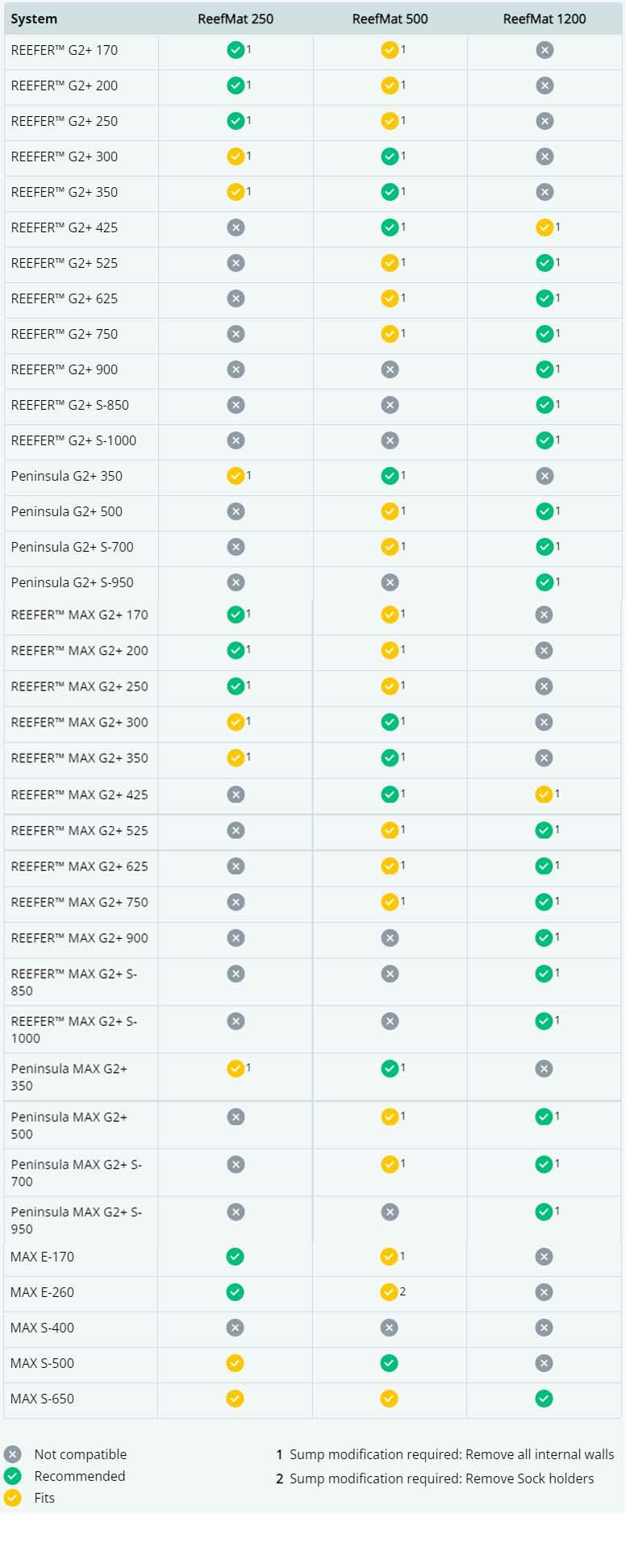
Task: Click the System column header
Action: 34,19
